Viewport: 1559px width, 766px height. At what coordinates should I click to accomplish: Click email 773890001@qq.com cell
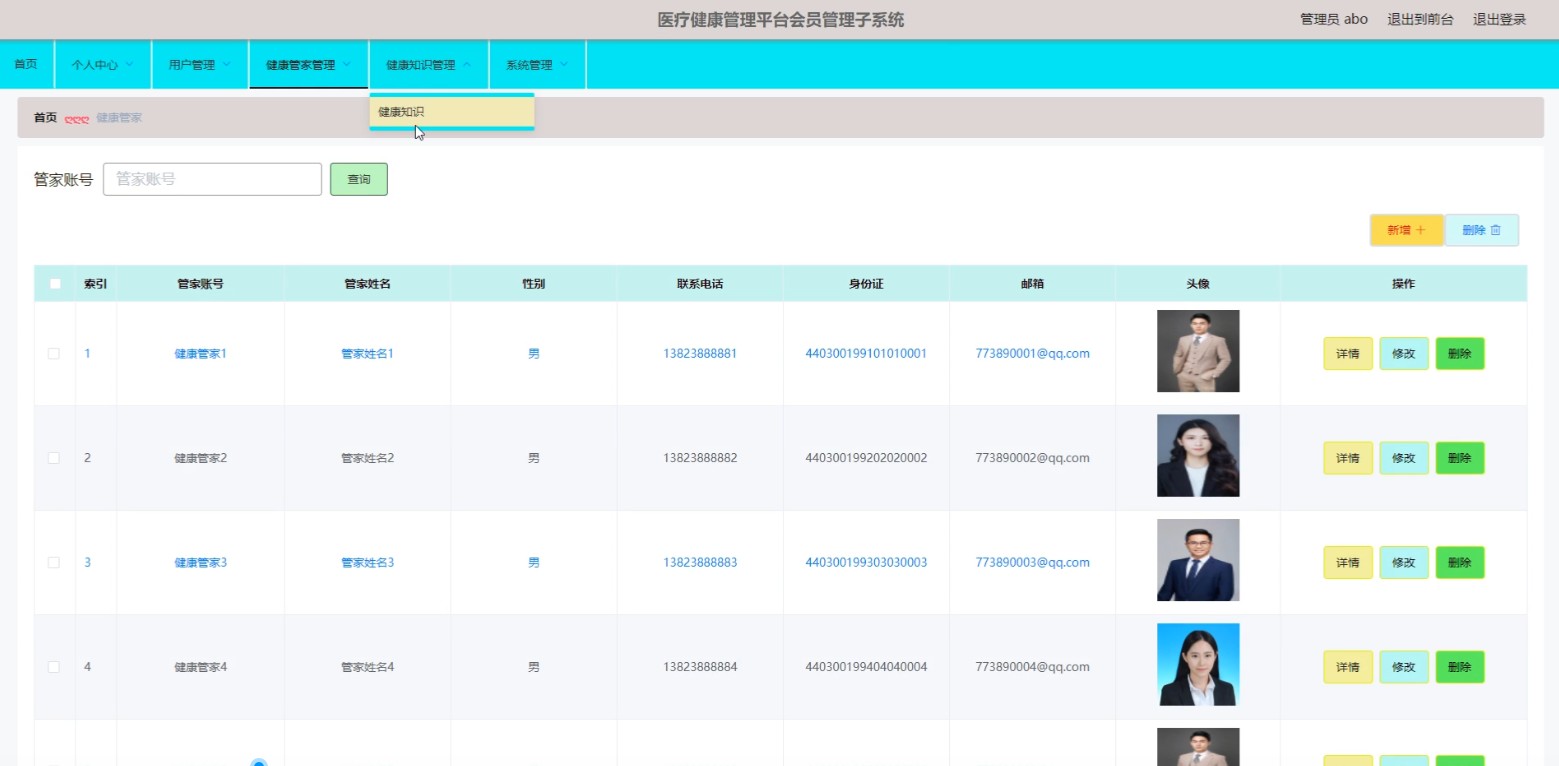click(x=1032, y=354)
